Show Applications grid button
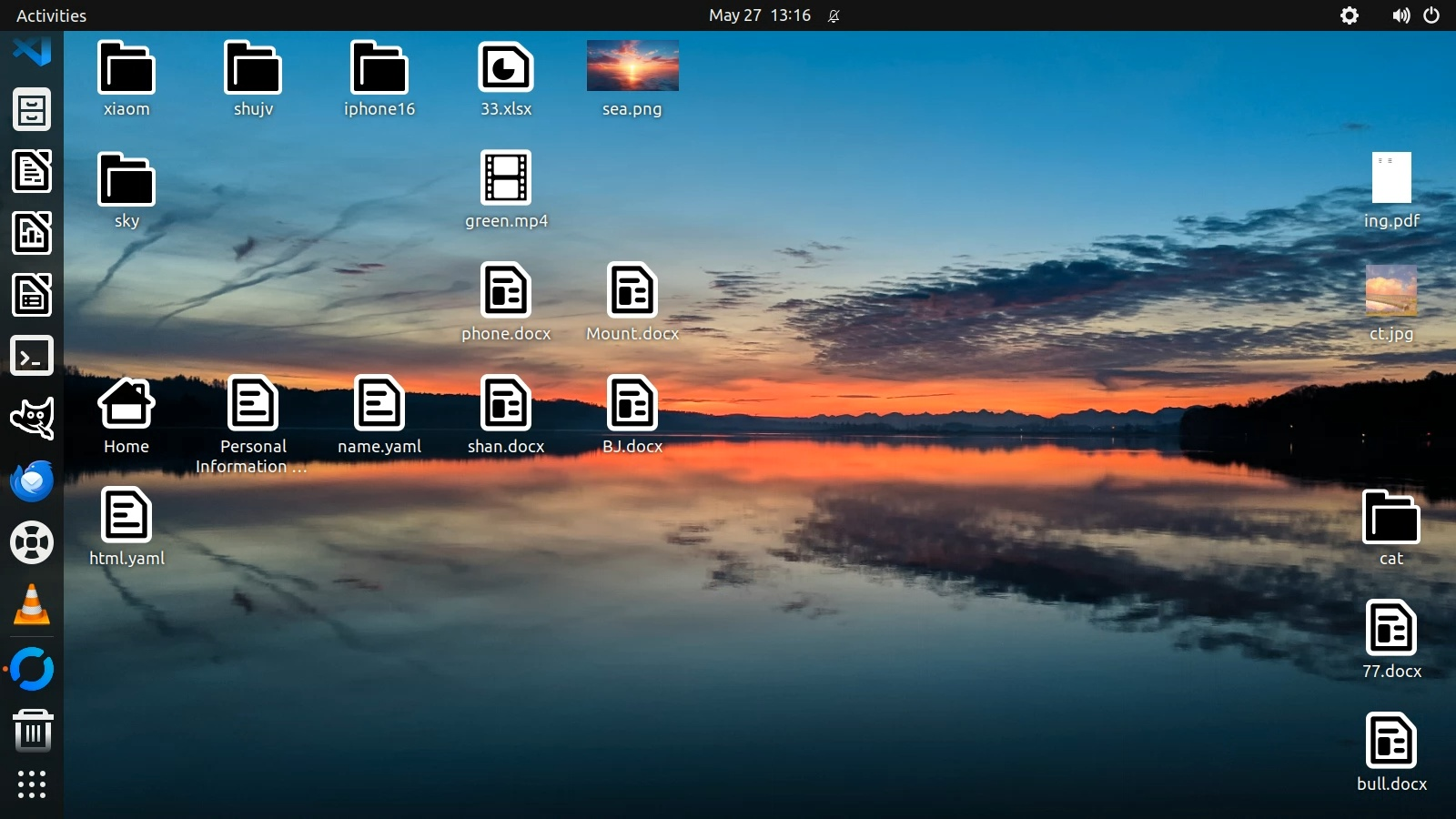This screenshot has width=1456, height=819. point(32,784)
